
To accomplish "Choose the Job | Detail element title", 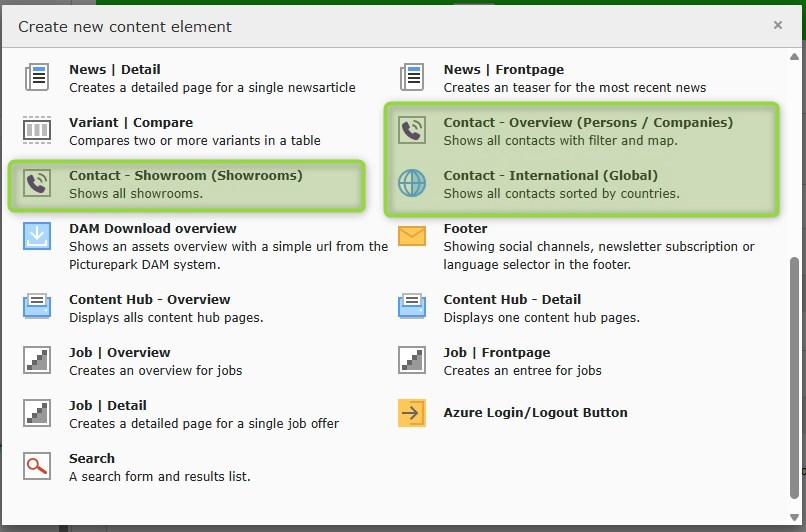I will tap(108, 405).
